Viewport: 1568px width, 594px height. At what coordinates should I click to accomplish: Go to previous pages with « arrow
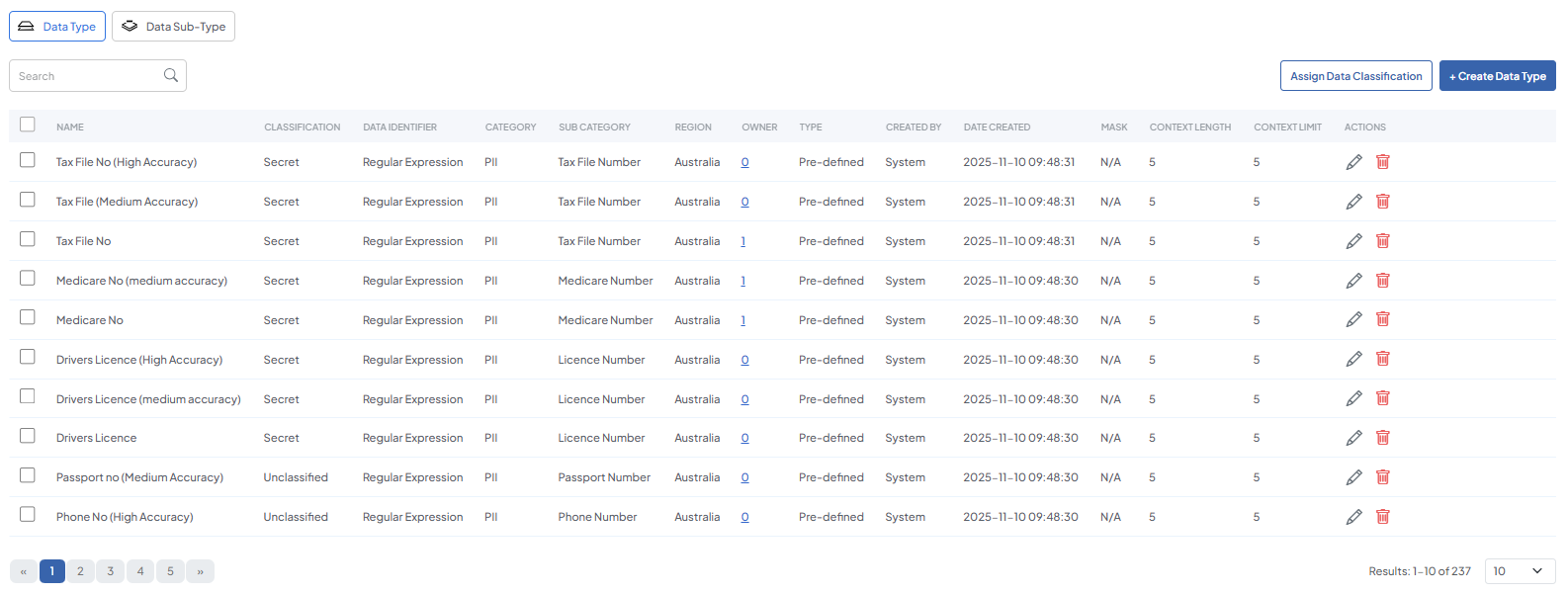pos(24,571)
